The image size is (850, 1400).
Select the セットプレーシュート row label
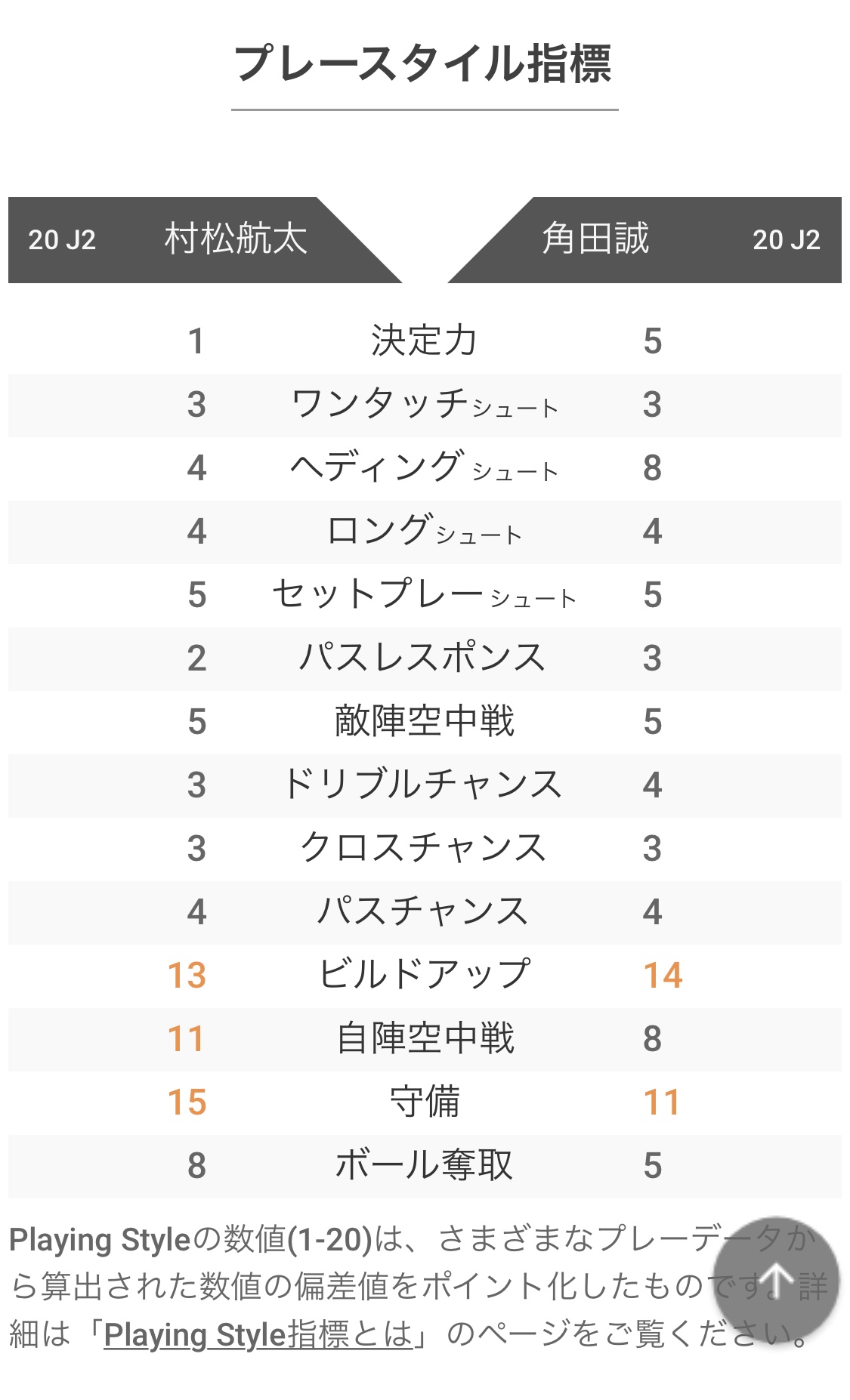[x=424, y=594]
